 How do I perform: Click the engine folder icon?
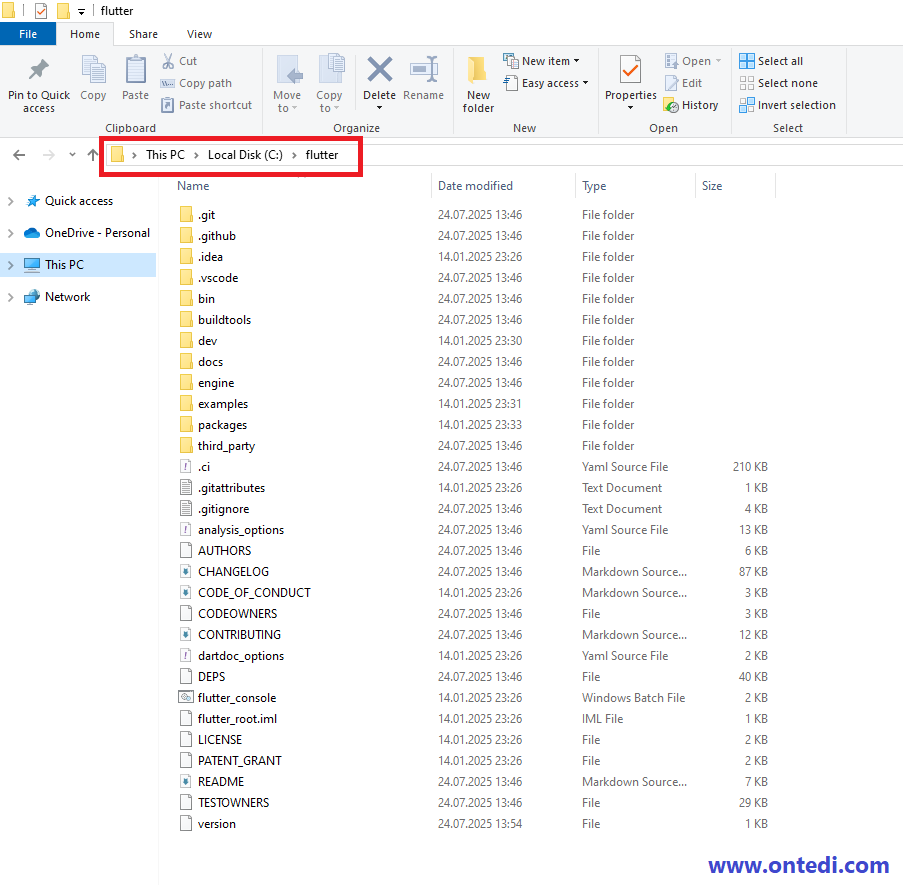point(185,382)
